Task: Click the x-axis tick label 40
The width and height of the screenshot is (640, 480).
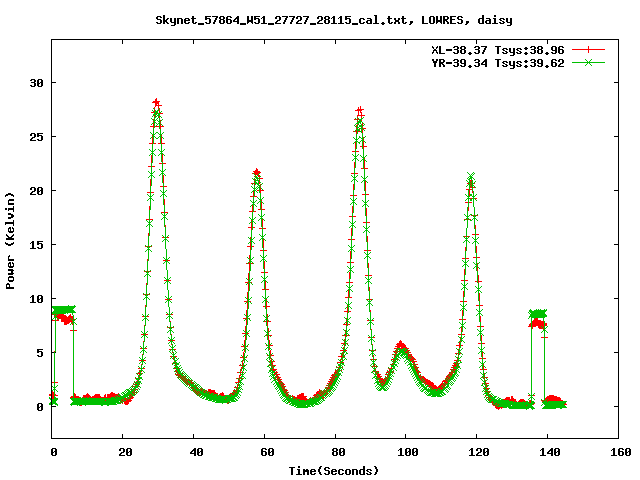Action: point(196,452)
